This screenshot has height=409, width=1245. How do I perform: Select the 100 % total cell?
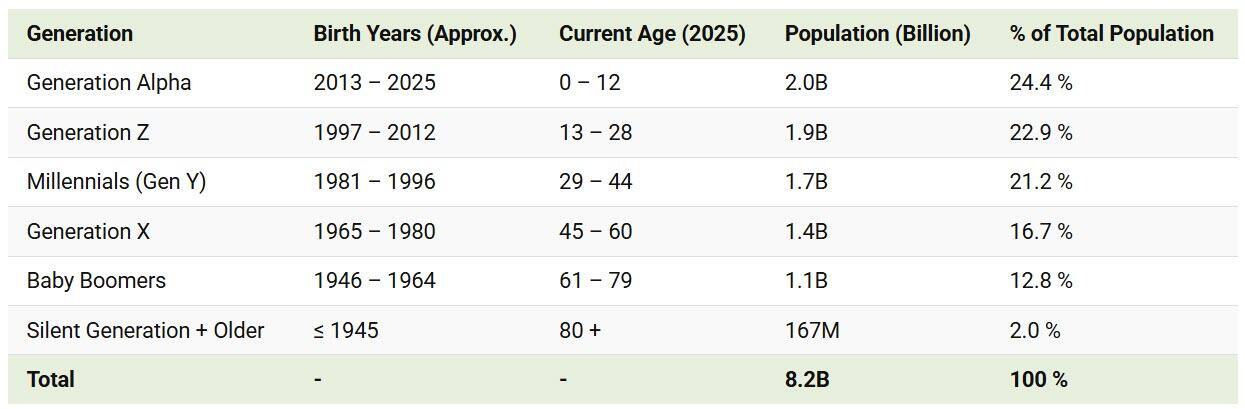coord(1038,380)
